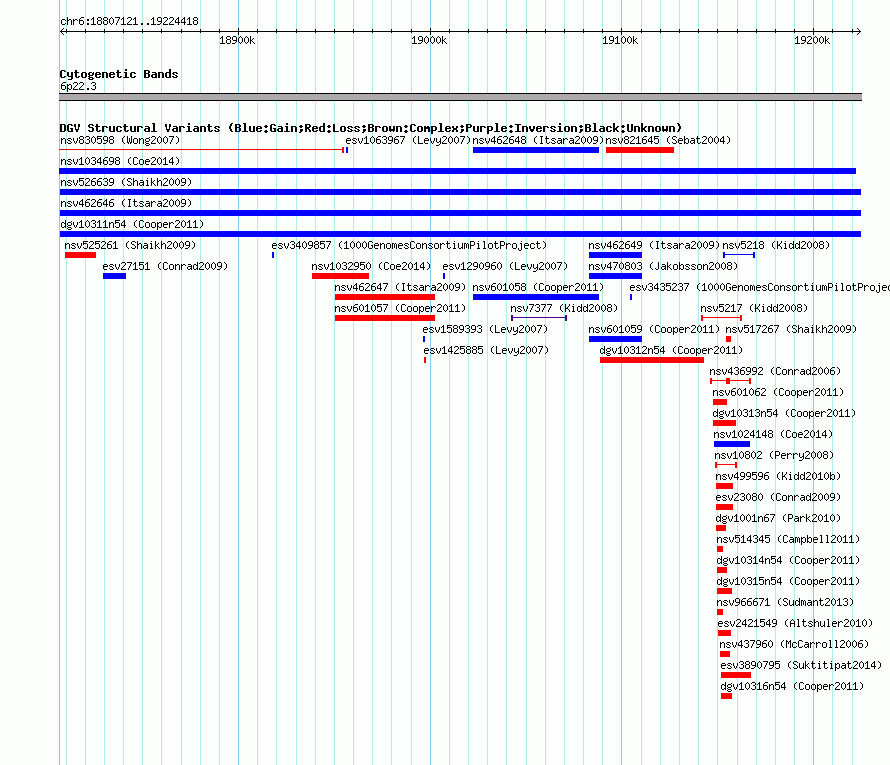
Task: Click nsv462647 (Itsara2009) label
Action: tap(400, 287)
